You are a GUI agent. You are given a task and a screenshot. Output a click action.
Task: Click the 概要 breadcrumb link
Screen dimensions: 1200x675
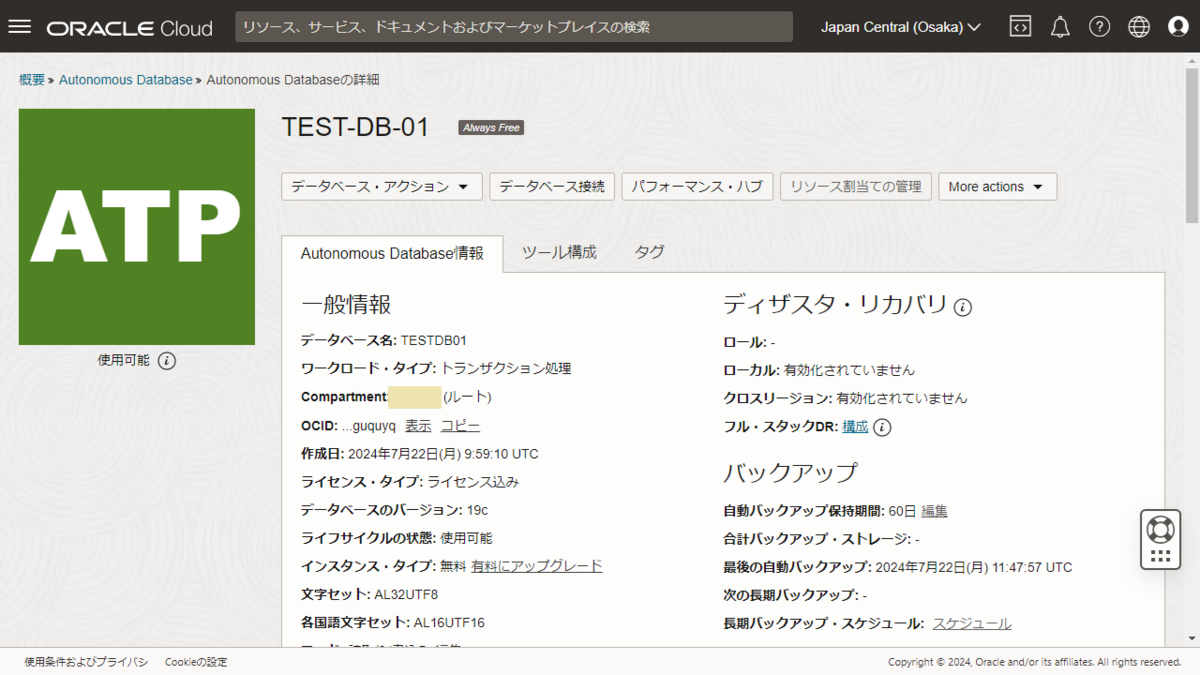(32, 79)
